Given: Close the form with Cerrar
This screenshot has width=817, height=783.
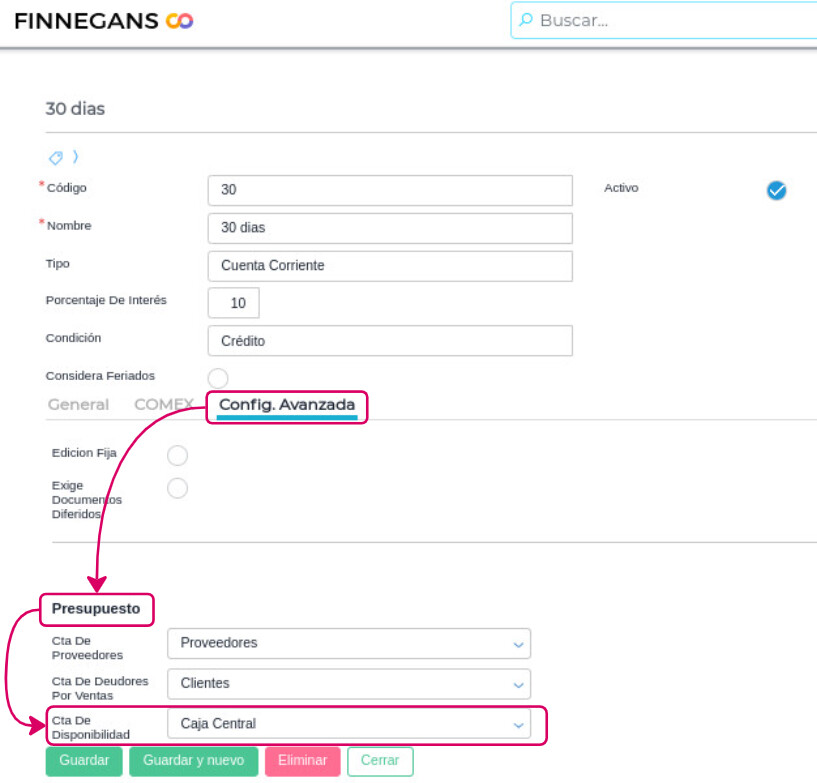Looking at the screenshot, I should [x=380, y=761].
